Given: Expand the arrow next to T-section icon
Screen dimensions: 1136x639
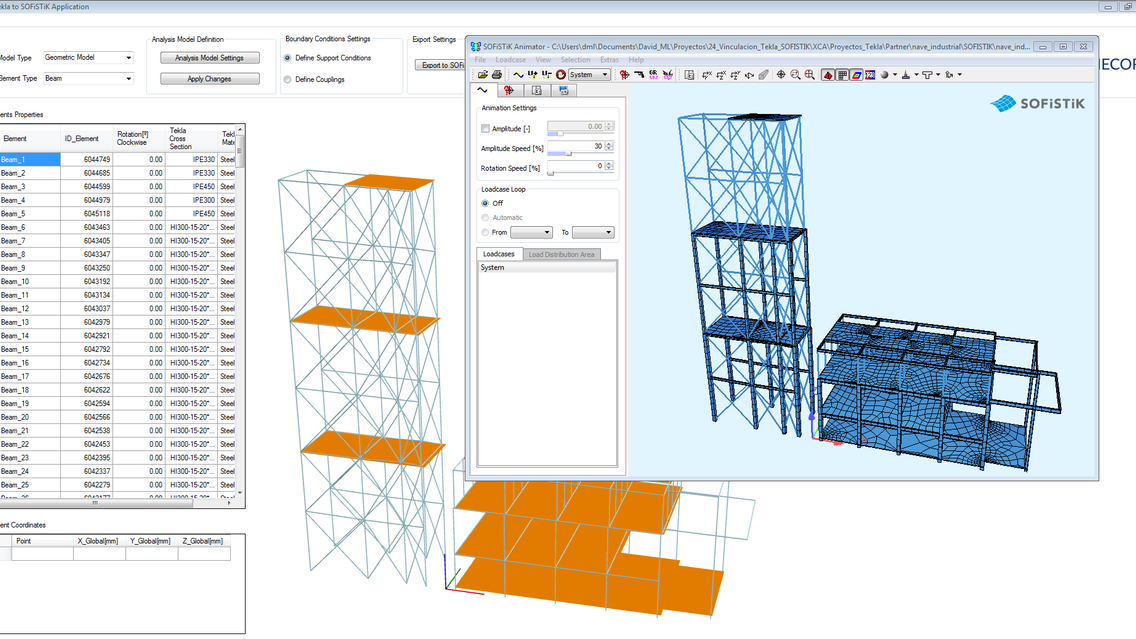Looking at the screenshot, I should tap(938, 75).
